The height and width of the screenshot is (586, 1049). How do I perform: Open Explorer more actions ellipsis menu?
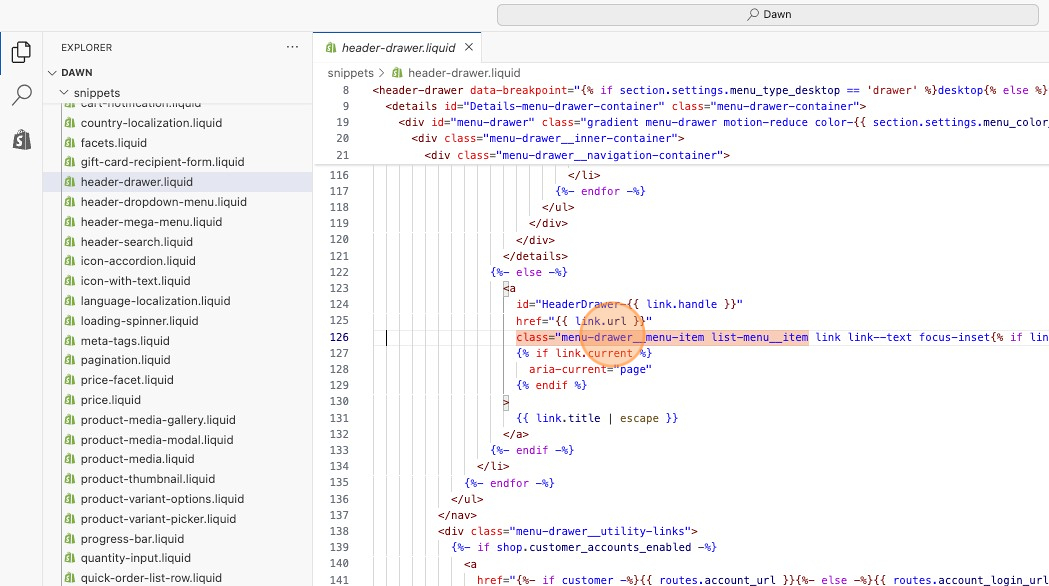pos(292,47)
